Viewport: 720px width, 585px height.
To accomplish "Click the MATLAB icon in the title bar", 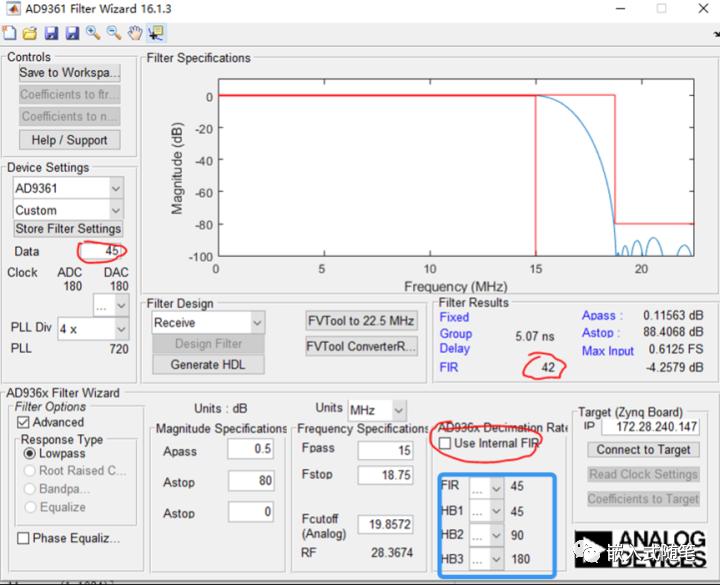I will point(13,9).
